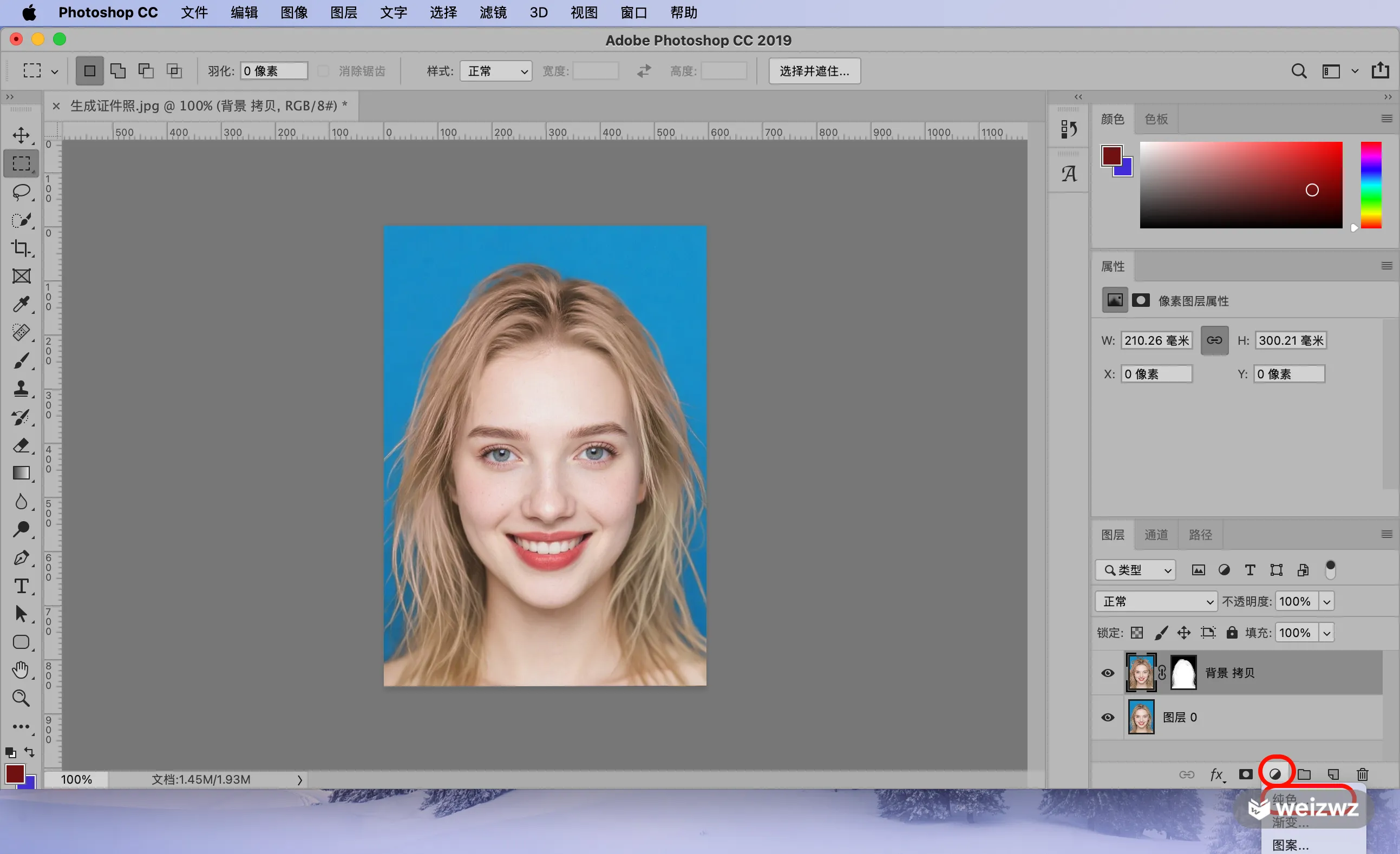This screenshot has height=854, width=1400.
Task: Open the 样式 dropdown set to 正常
Action: pos(495,71)
